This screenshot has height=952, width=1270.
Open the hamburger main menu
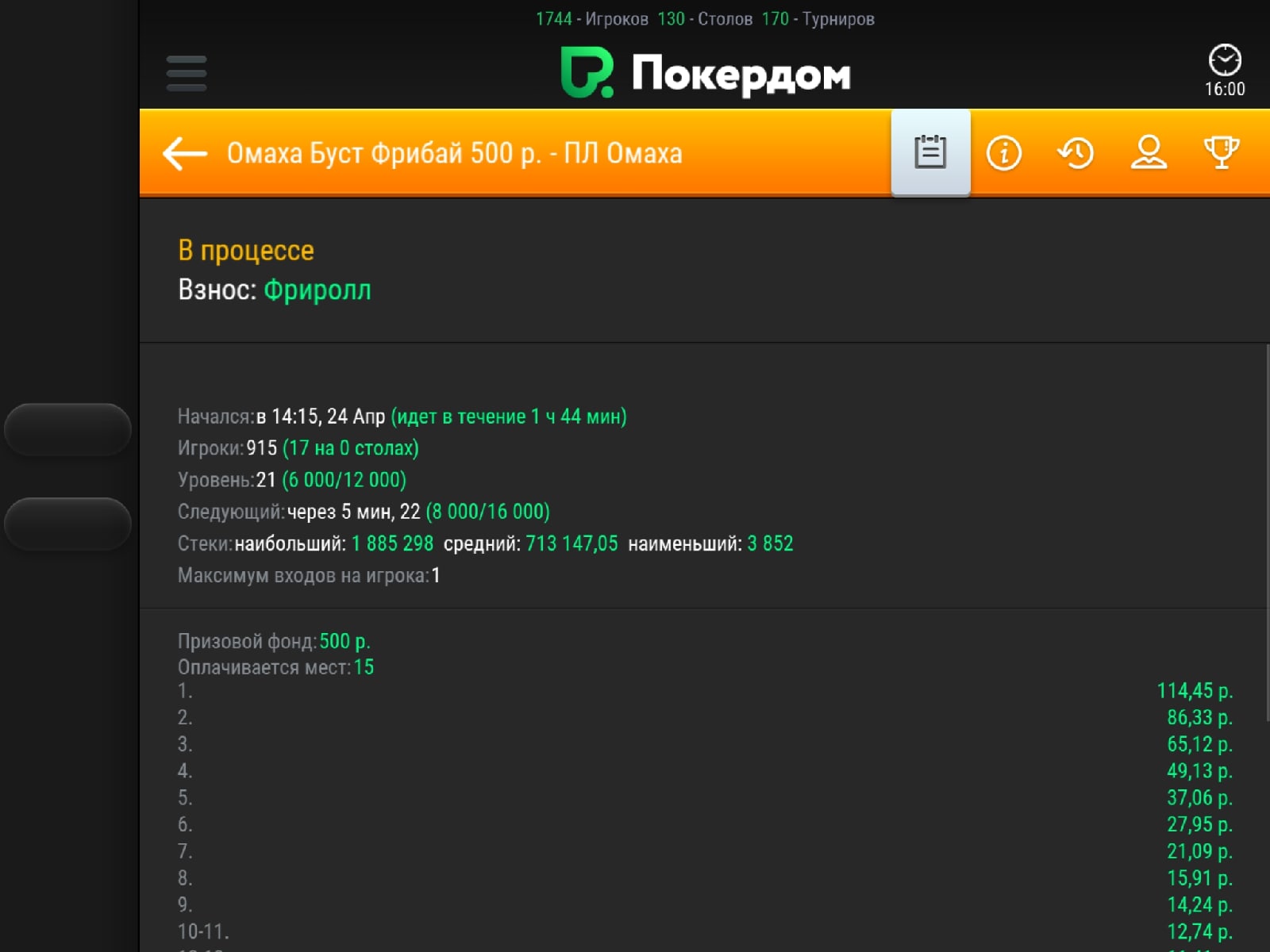point(187,73)
